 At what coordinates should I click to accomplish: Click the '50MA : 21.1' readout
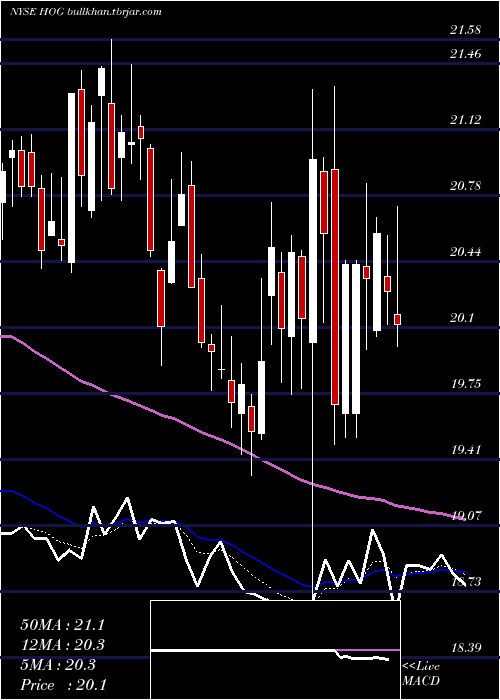pyautogui.click(x=62, y=625)
